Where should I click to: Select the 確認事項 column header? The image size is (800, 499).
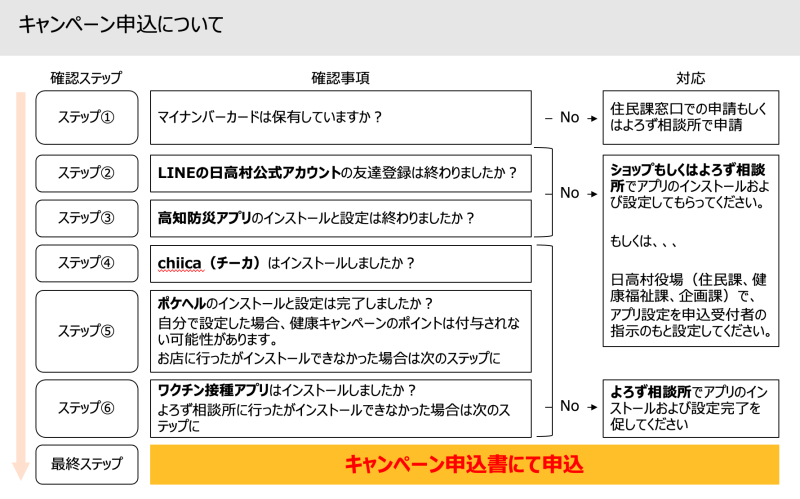coord(339,77)
